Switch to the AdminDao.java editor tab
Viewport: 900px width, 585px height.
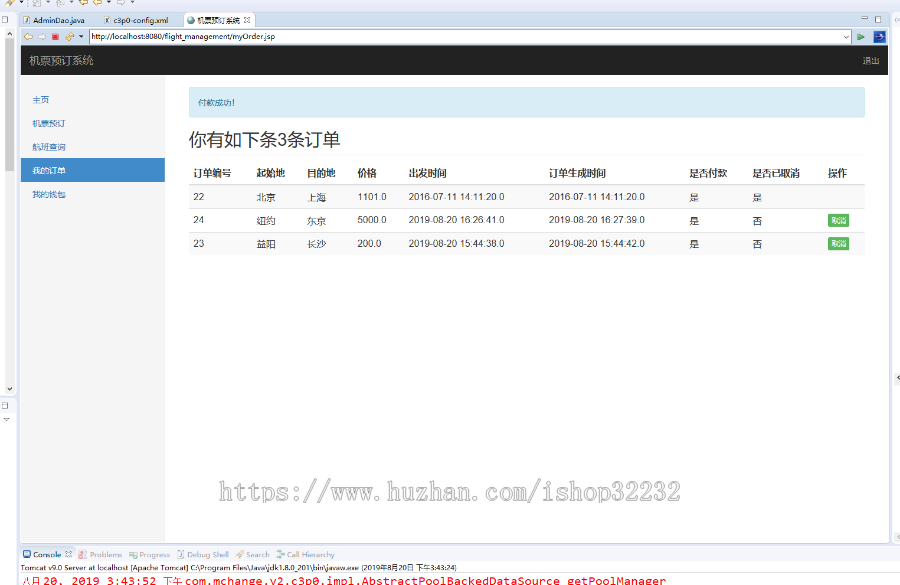[55, 18]
